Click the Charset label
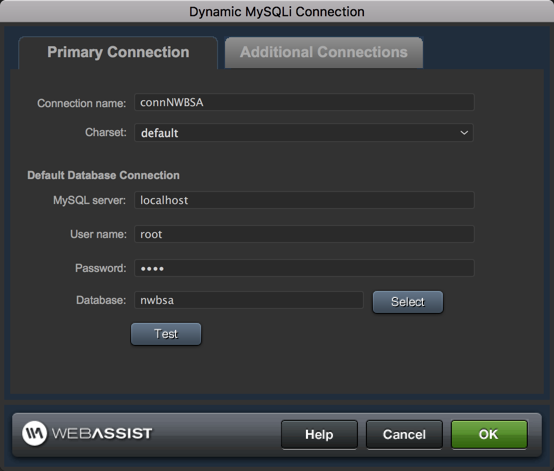The width and height of the screenshot is (554, 471). [106, 132]
